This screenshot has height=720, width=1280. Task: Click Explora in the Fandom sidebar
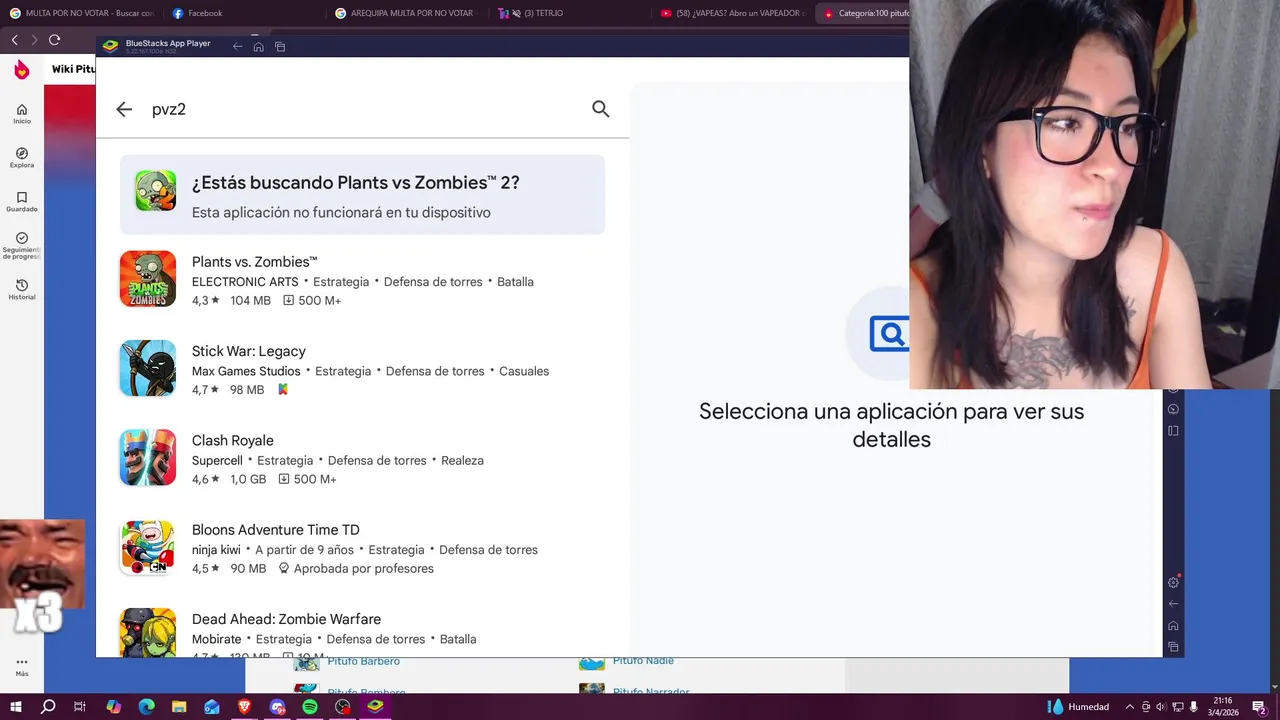click(x=22, y=158)
